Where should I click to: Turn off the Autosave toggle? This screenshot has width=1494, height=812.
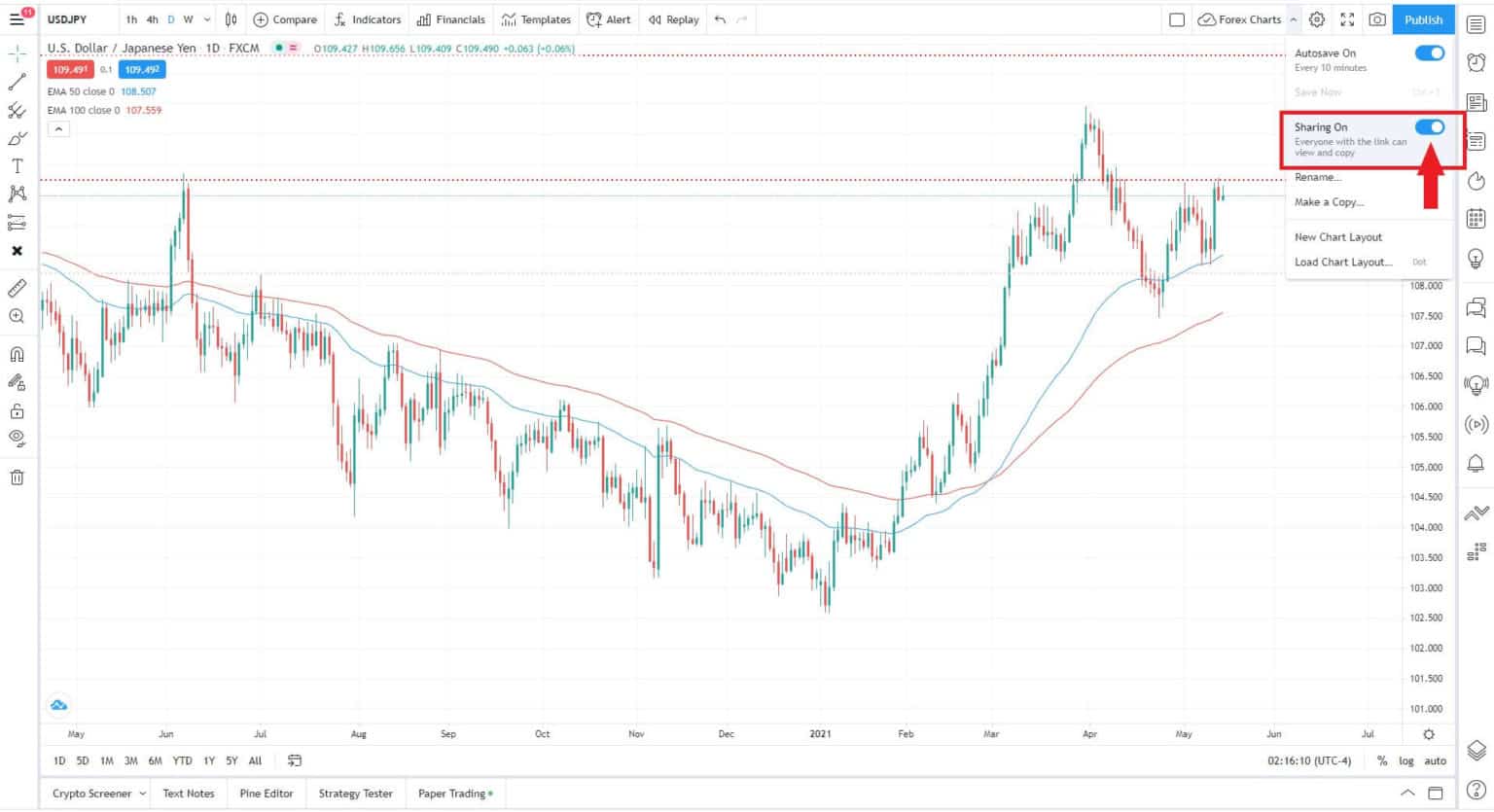1429,53
